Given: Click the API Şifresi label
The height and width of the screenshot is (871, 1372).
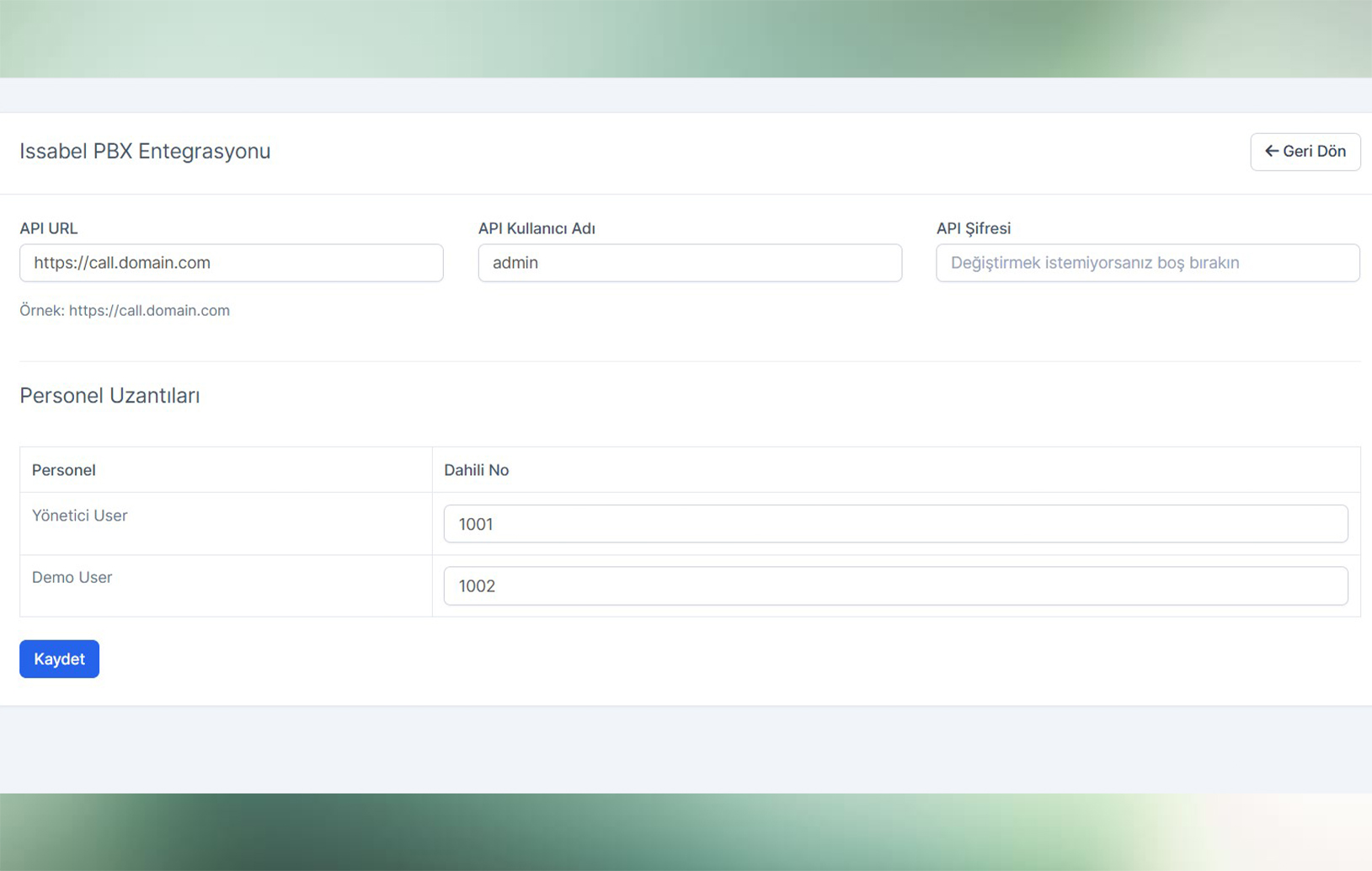Looking at the screenshot, I should point(973,228).
